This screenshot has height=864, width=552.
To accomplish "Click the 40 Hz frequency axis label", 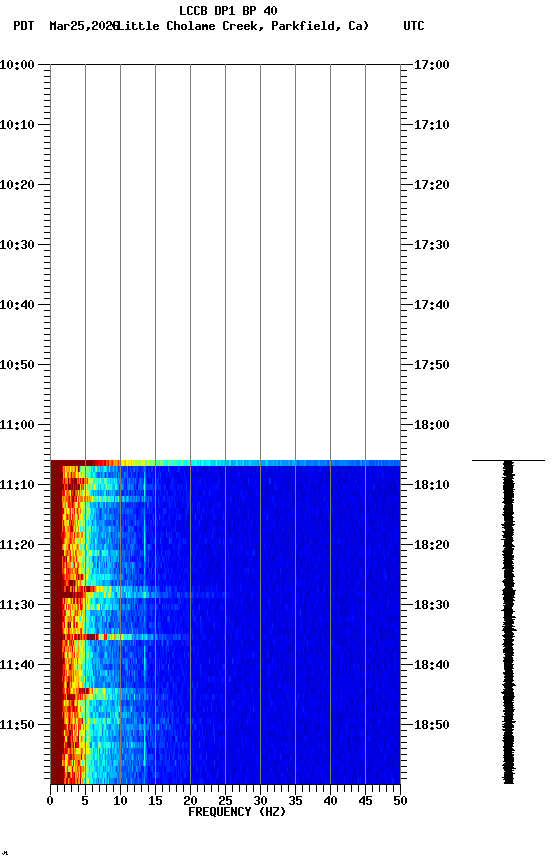I will (x=330, y=801).
